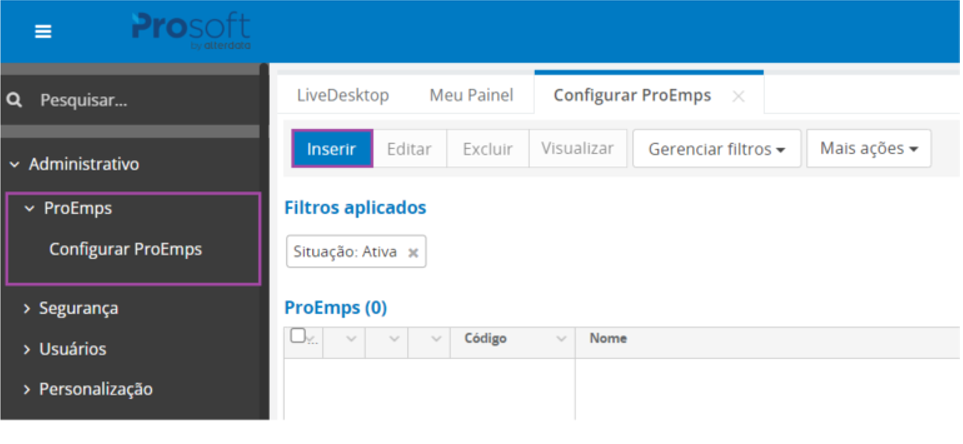Open Configurar ProEmps in sidebar
This screenshot has height=444, width=963.
125,249
